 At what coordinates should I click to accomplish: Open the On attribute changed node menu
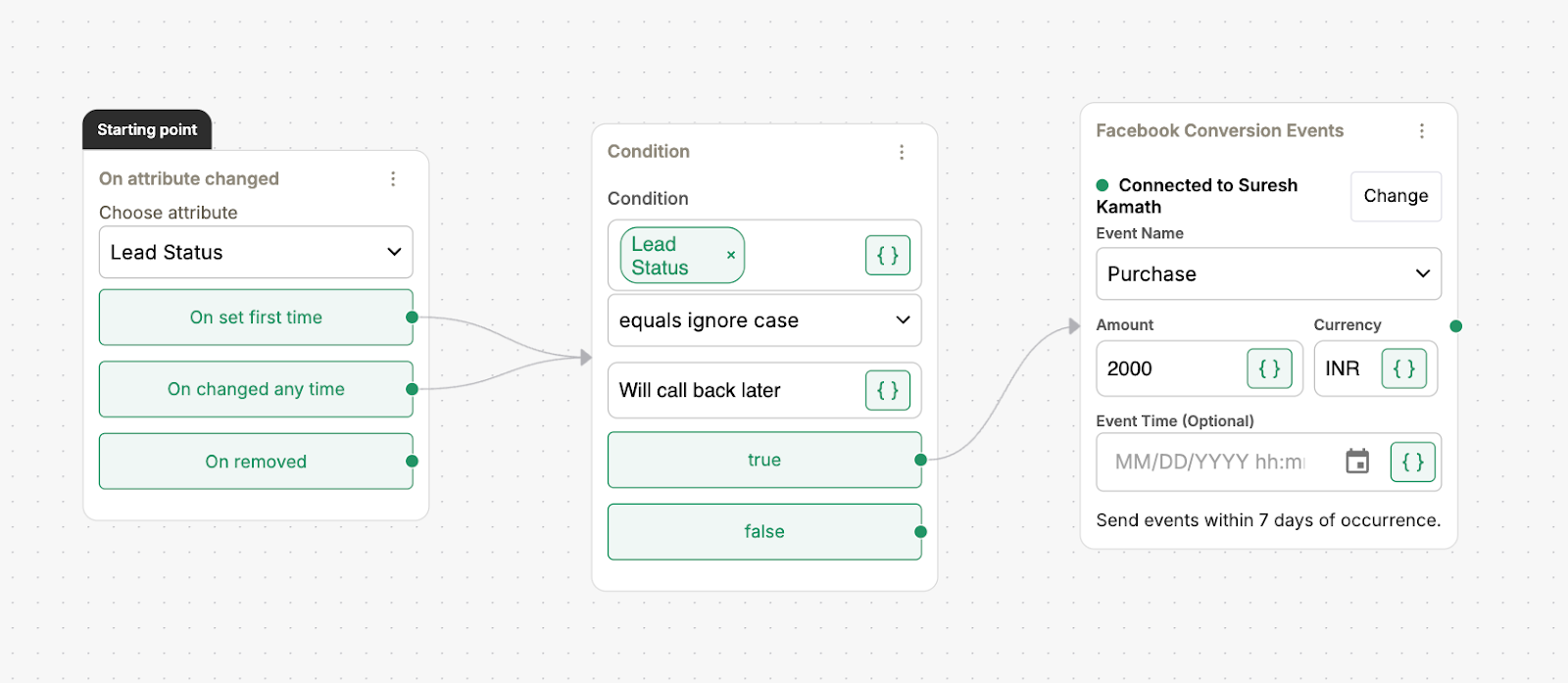click(393, 178)
